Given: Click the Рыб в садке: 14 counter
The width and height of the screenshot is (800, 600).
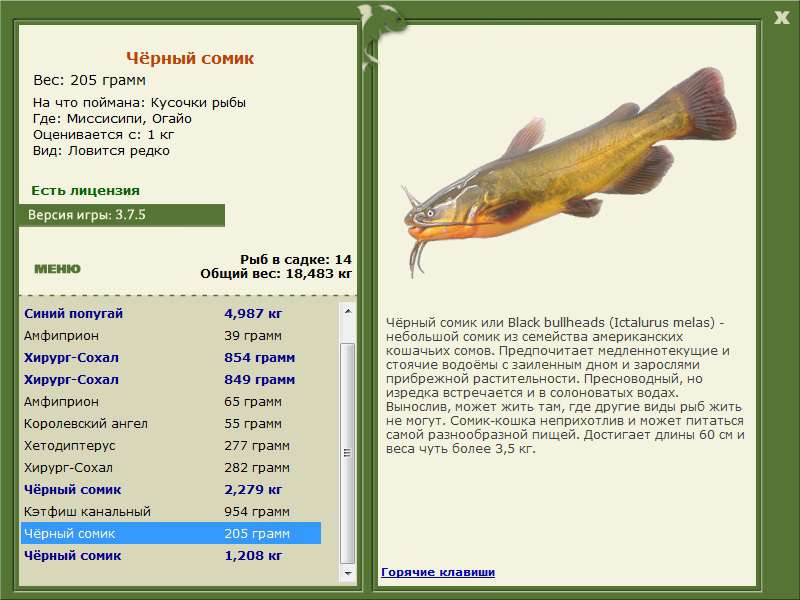Looking at the screenshot, I should (296, 259).
